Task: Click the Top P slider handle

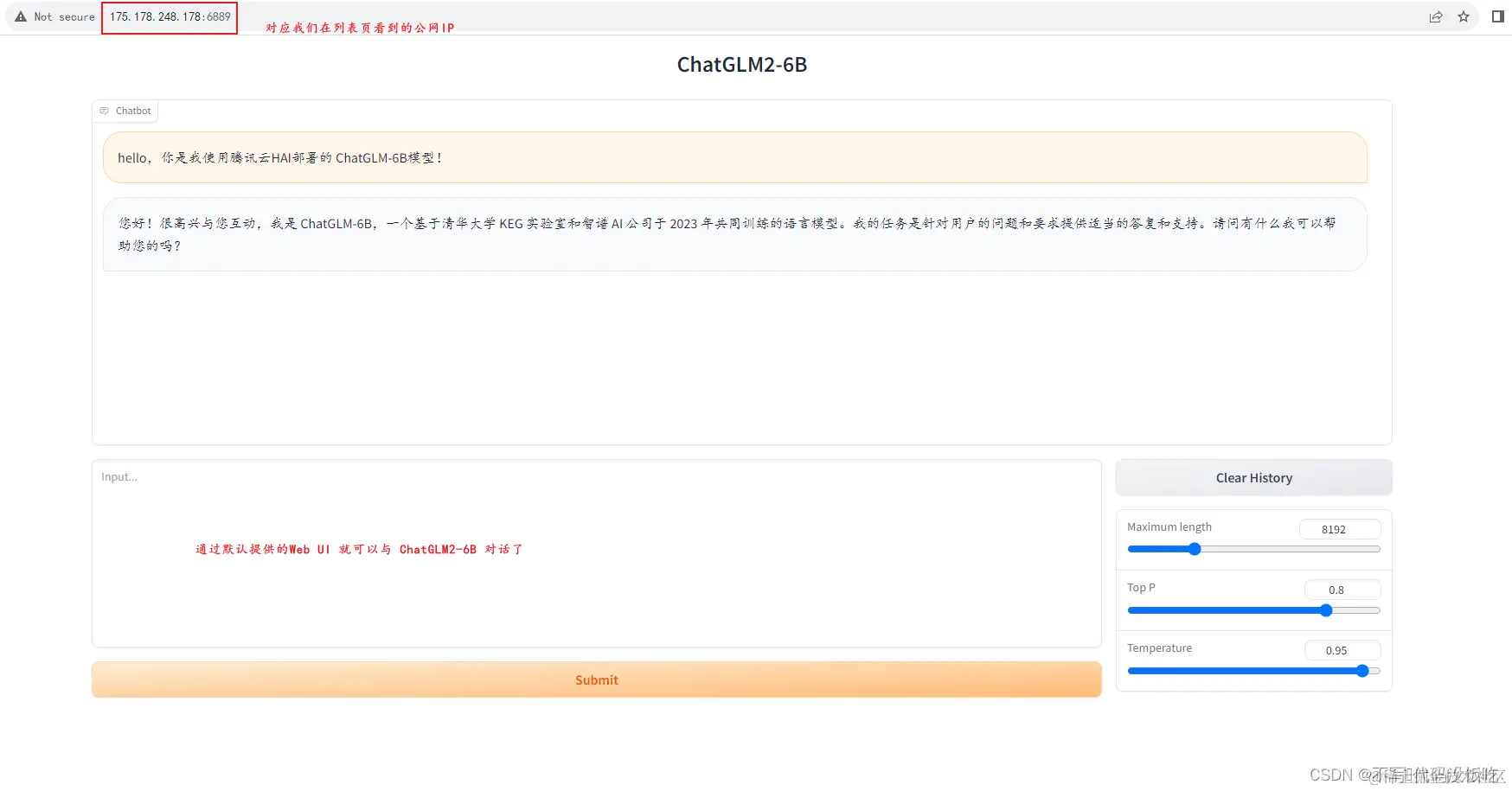Action: click(1326, 610)
